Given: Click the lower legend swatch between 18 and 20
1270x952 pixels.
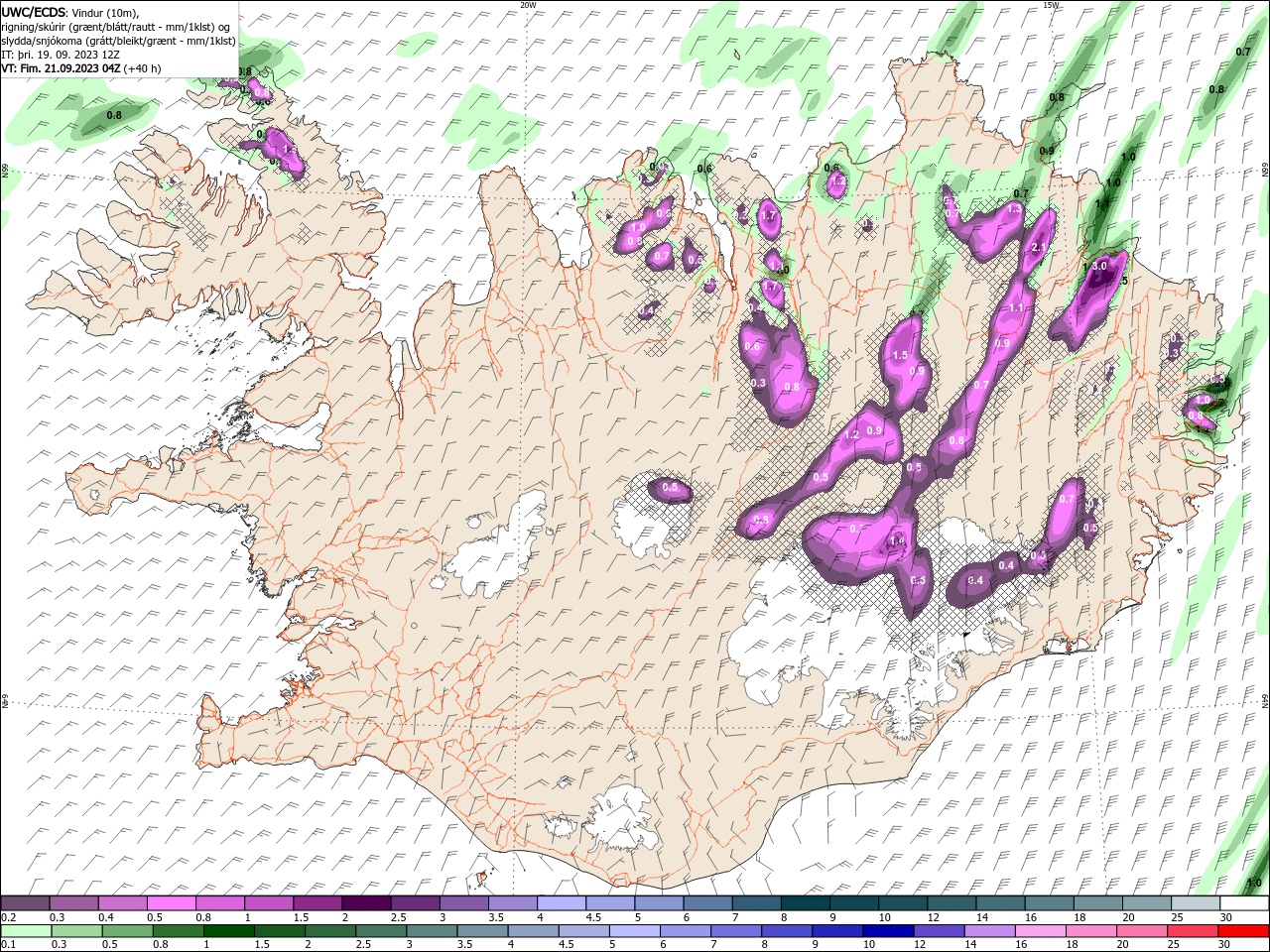Looking at the screenshot, I should click(x=1089, y=931).
